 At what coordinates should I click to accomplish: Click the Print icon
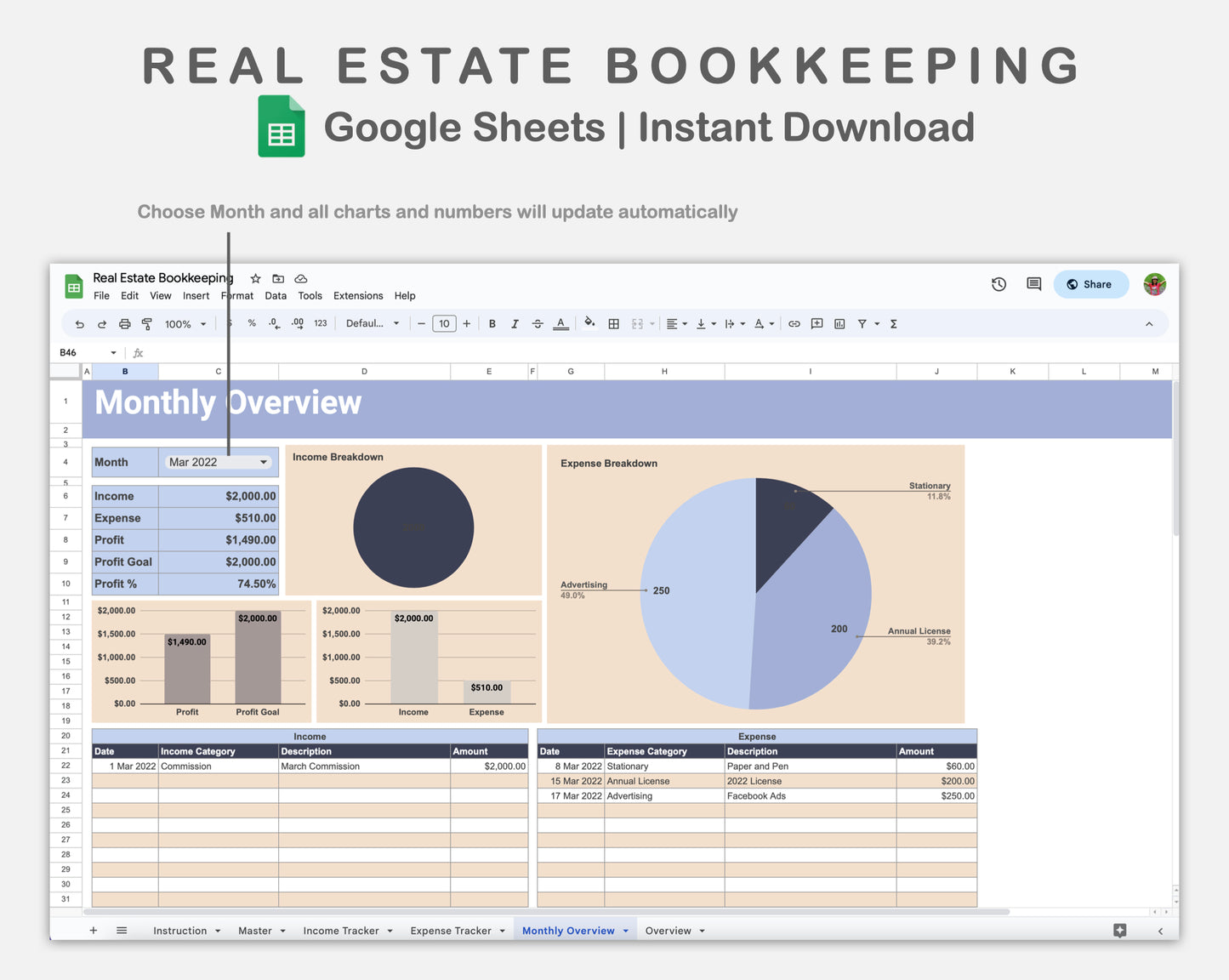[124, 324]
